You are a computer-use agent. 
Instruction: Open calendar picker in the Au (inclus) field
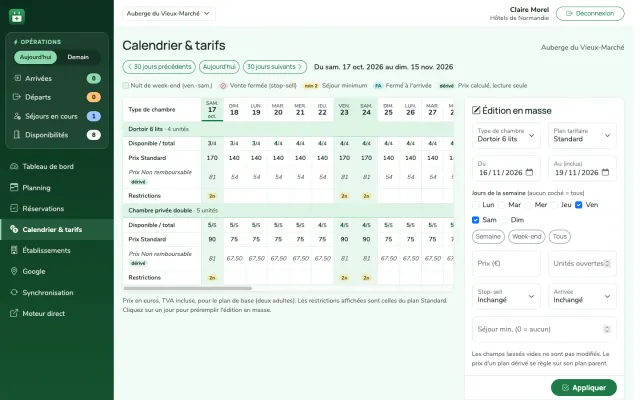point(605,172)
